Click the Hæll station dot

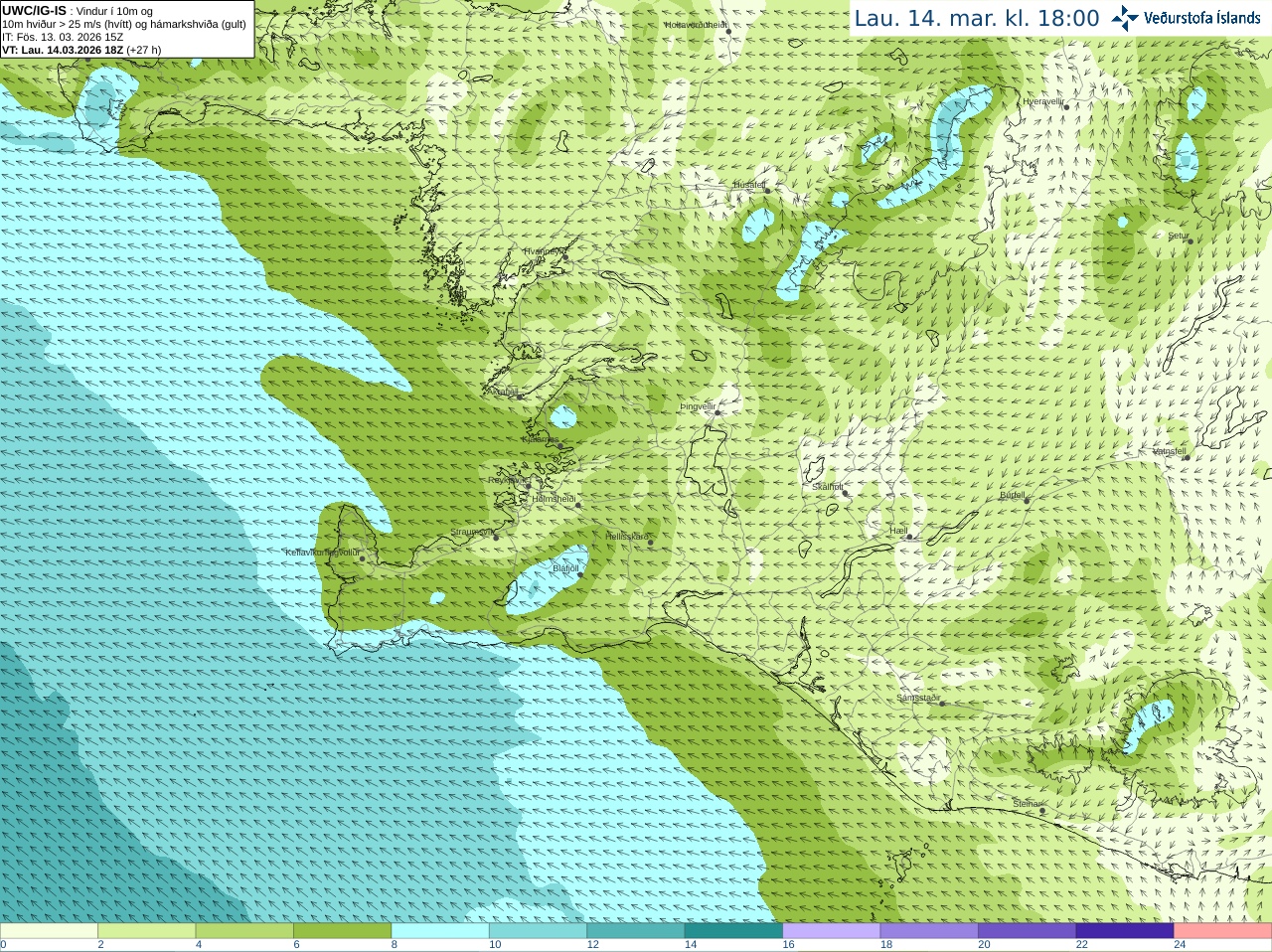(909, 538)
